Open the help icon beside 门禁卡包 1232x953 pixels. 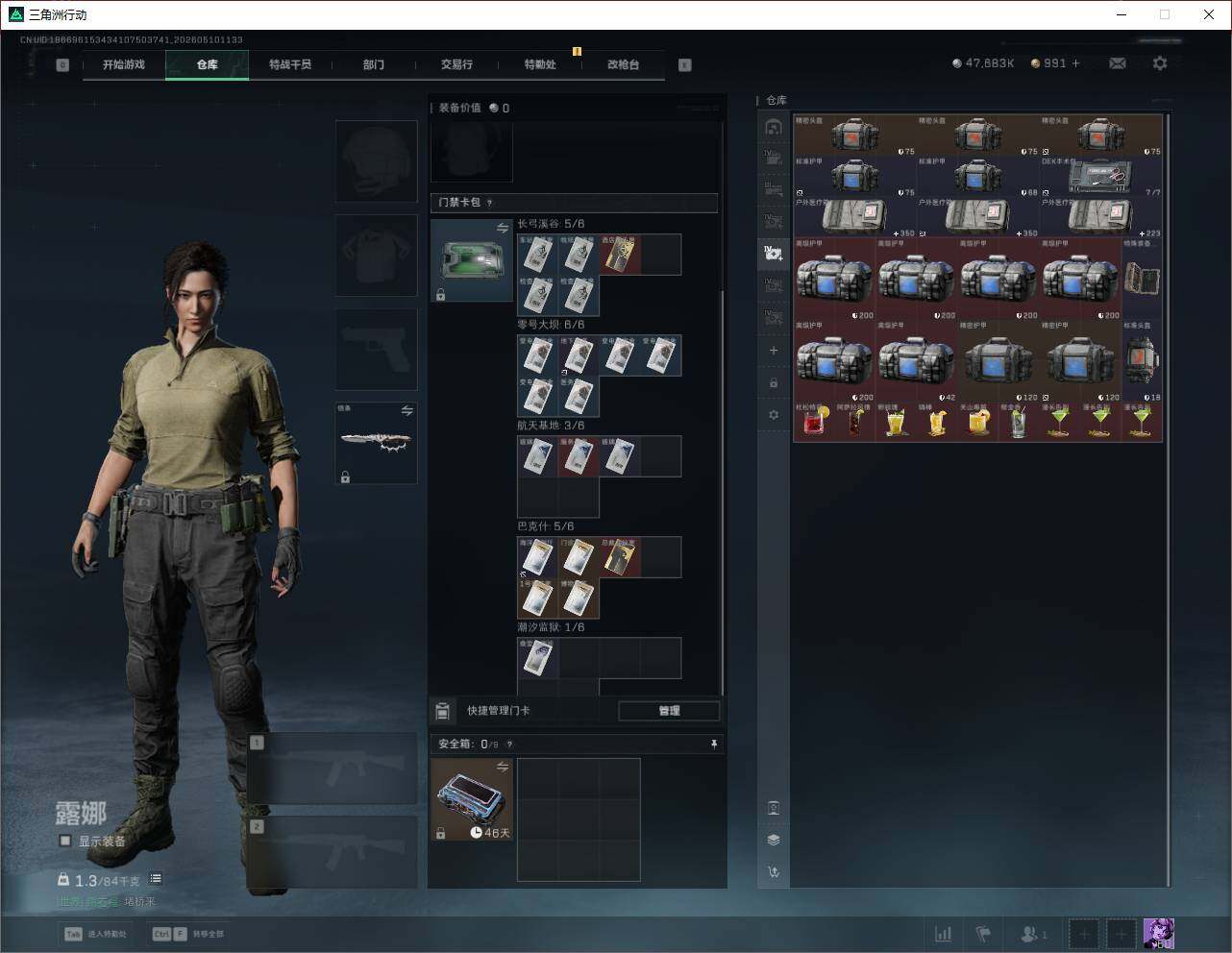click(x=490, y=203)
